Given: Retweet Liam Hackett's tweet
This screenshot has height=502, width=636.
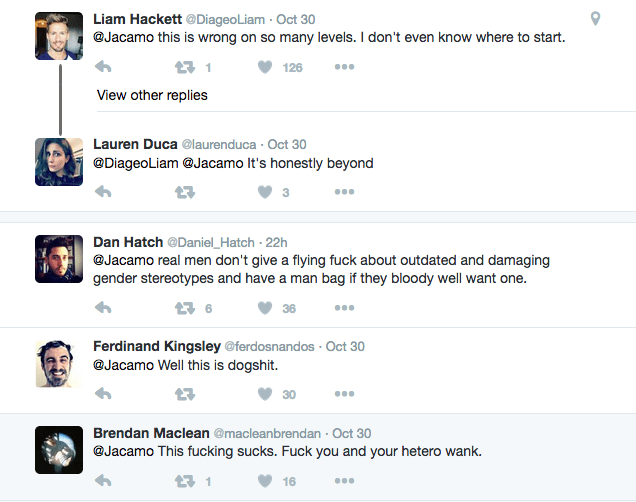Looking at the screenshot, I should click(185, 68).
